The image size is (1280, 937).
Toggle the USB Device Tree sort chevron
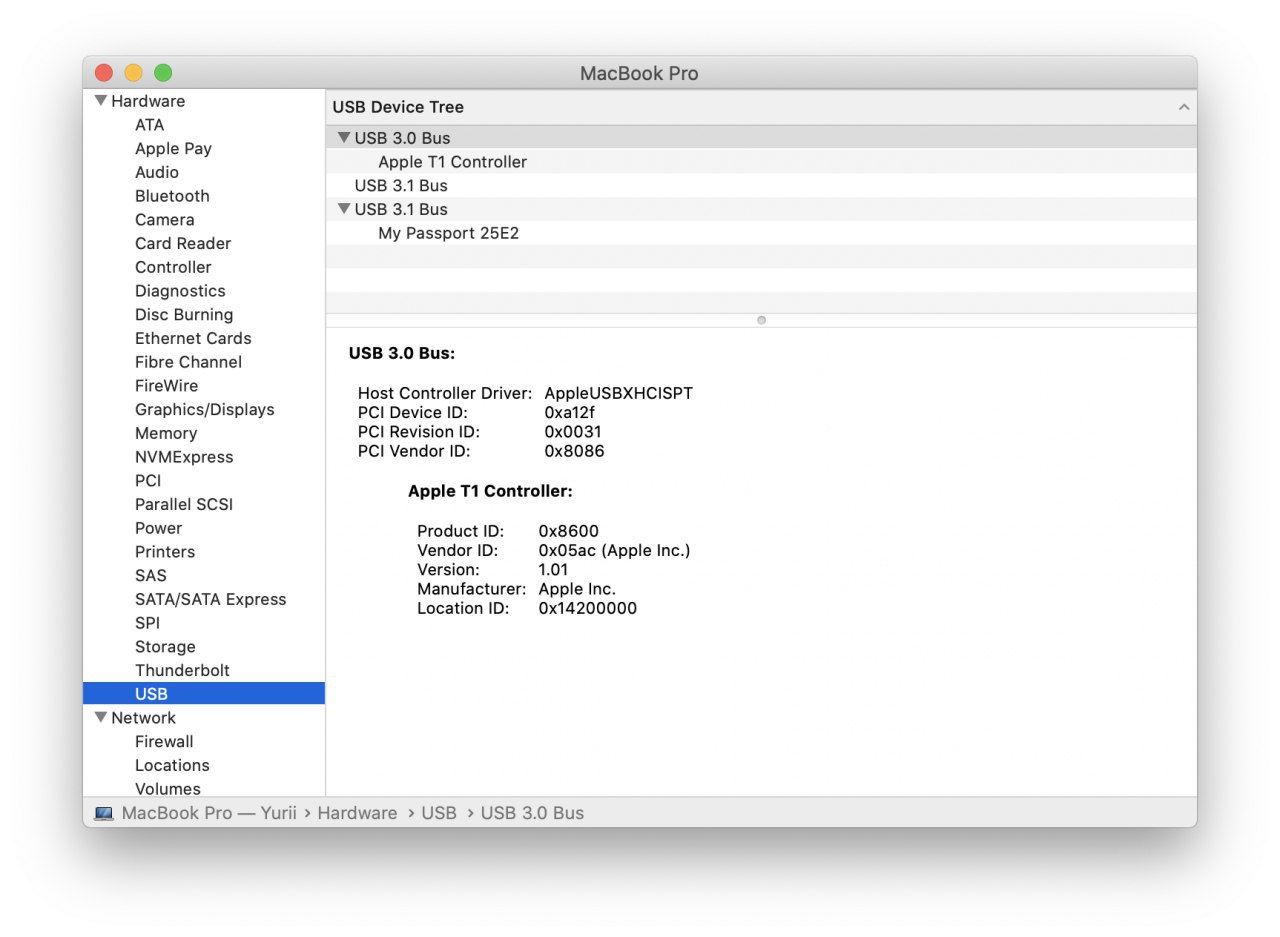[1184, 107]
